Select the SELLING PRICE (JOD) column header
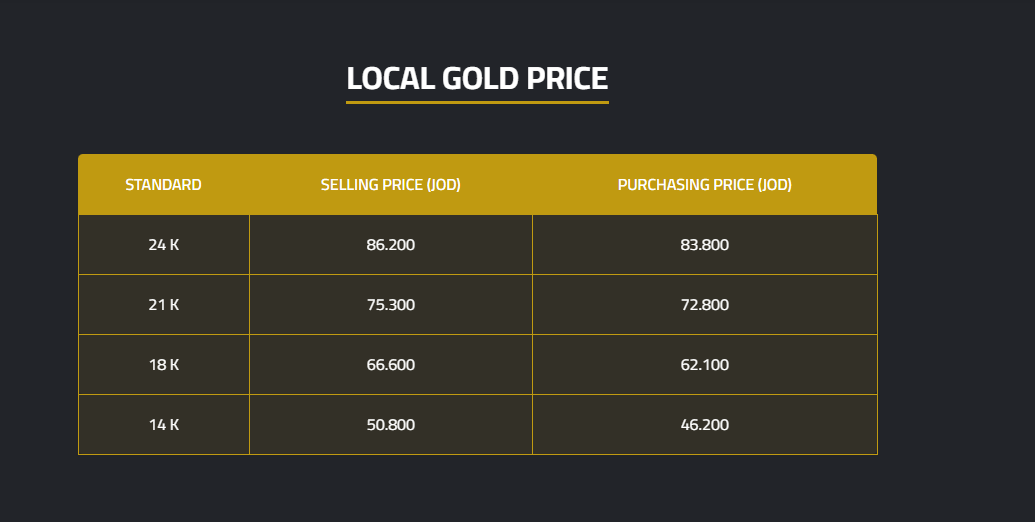The image size is (1035, 522). 390,185
